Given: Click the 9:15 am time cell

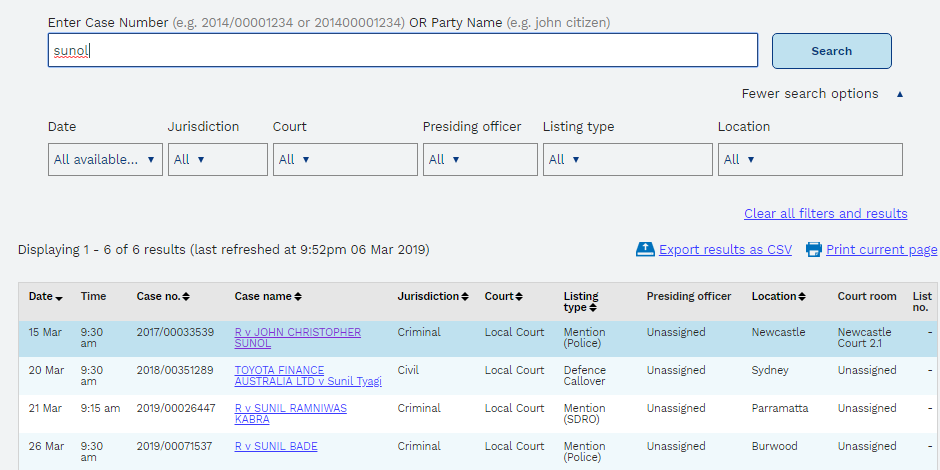Looking at the screenshot, I should pos(100,408).
